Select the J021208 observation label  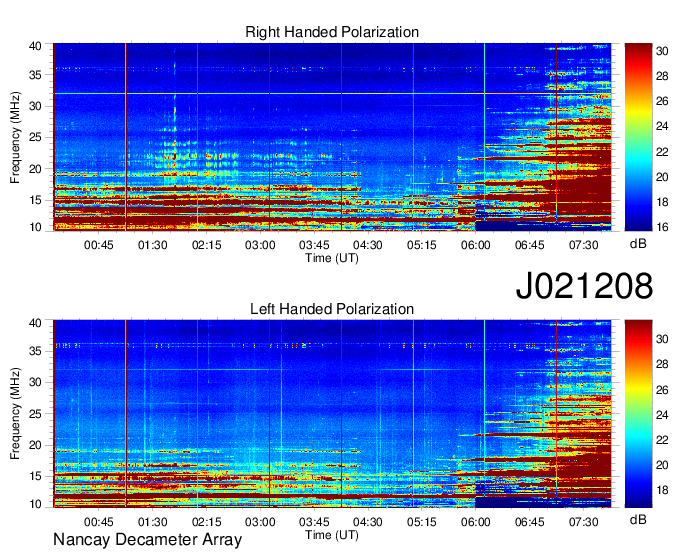(x=584, y=286)
